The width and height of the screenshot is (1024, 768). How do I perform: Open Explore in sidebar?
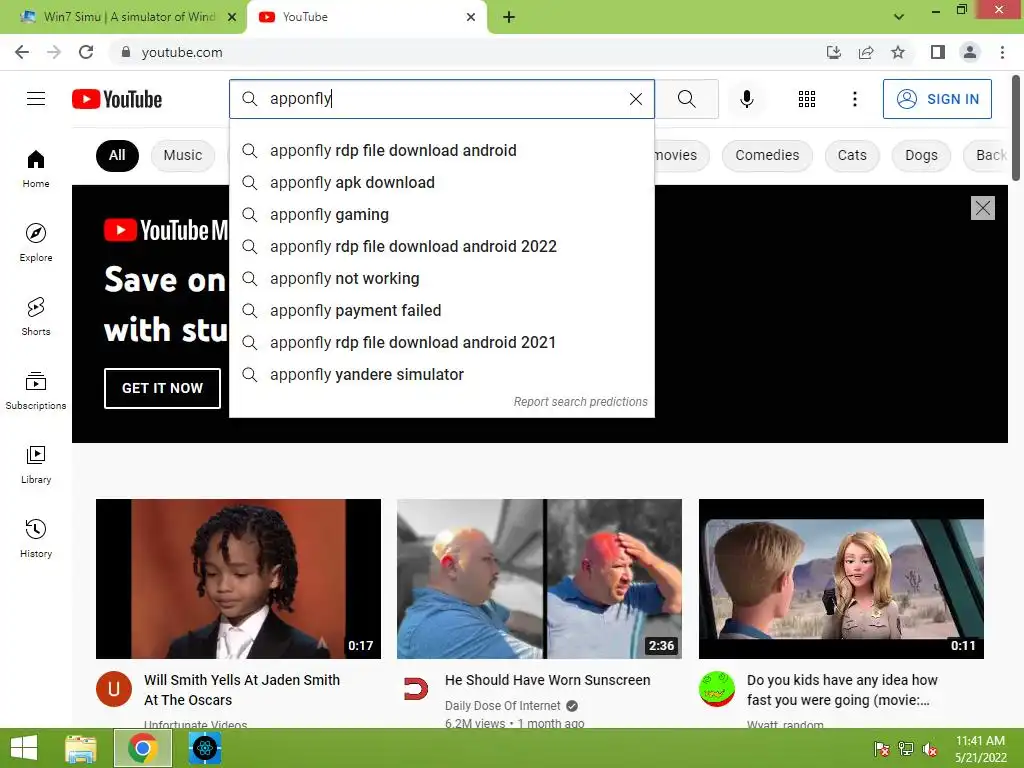[36, 242]
